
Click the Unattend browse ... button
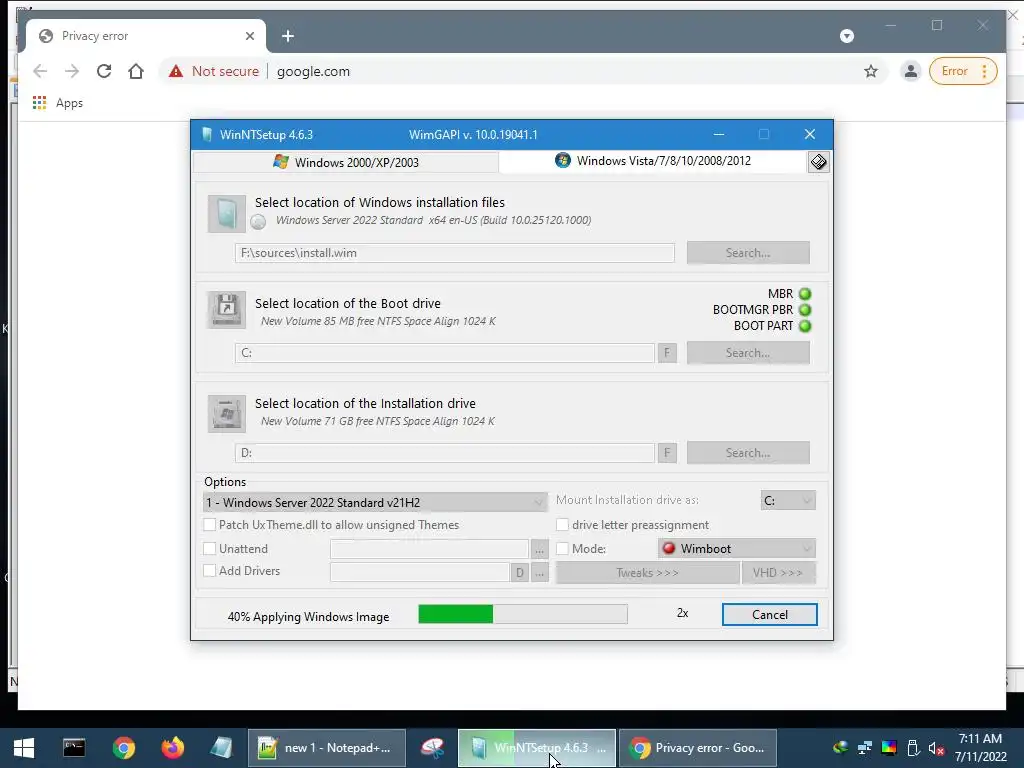pos(539,549)
